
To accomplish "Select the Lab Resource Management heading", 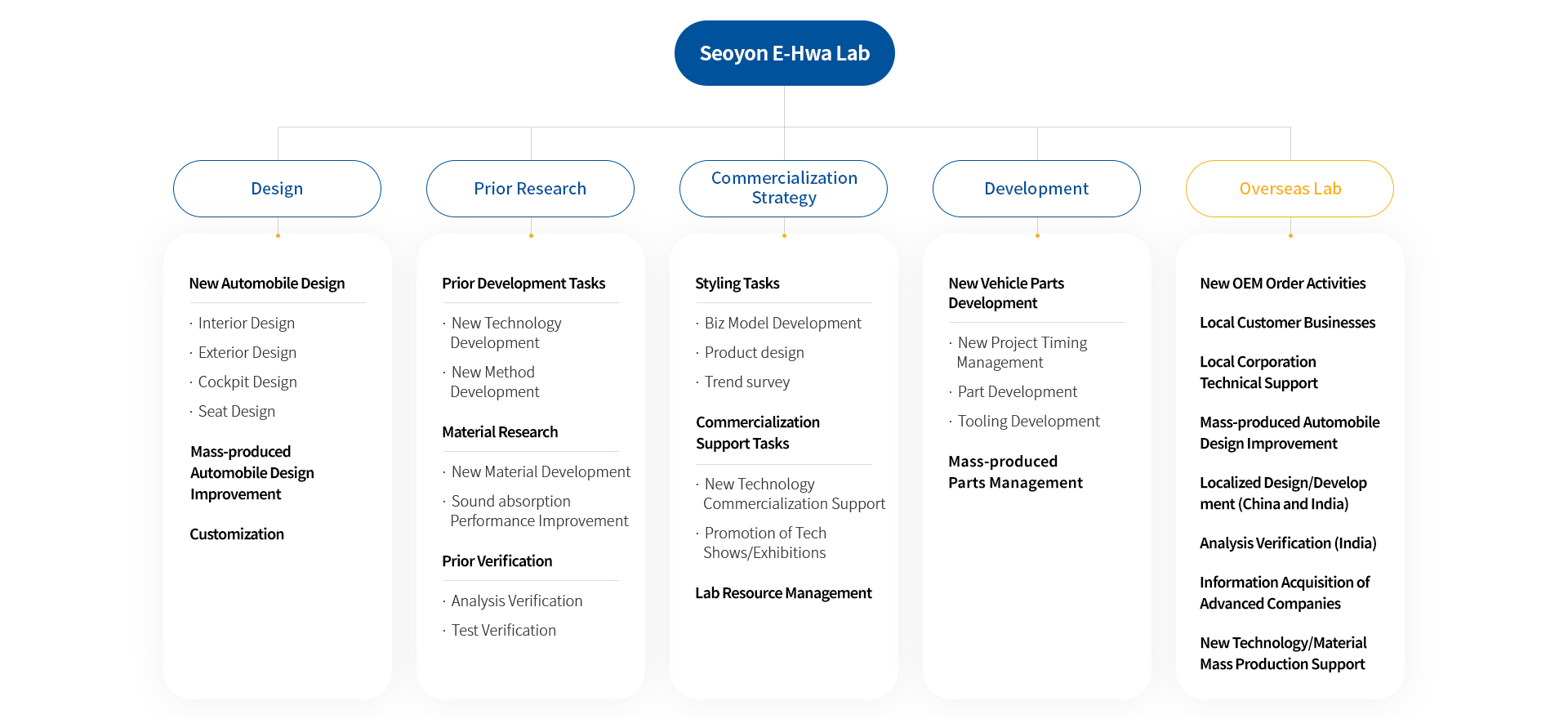I will pos(783,593).
